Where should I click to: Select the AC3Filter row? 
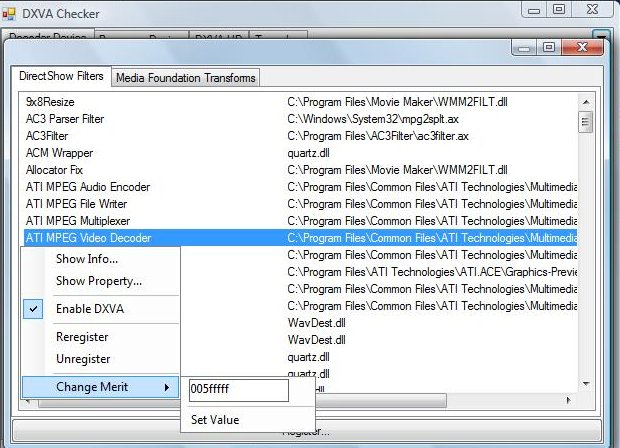point(301,136)
